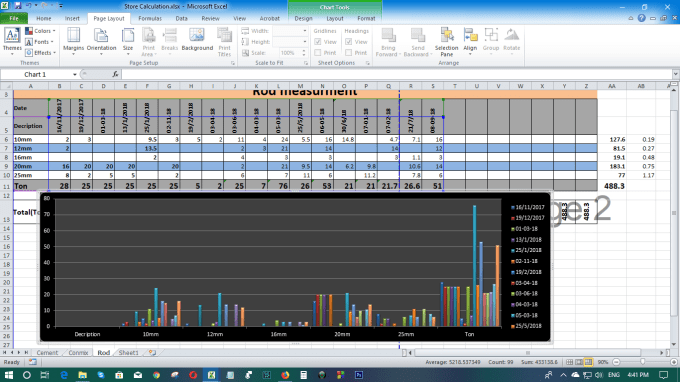The height and width of the screenshot is (382, 680).
Task: Switch to Page Break Preview in status bar
Action: pyautogui.click(x=588, y=362)
